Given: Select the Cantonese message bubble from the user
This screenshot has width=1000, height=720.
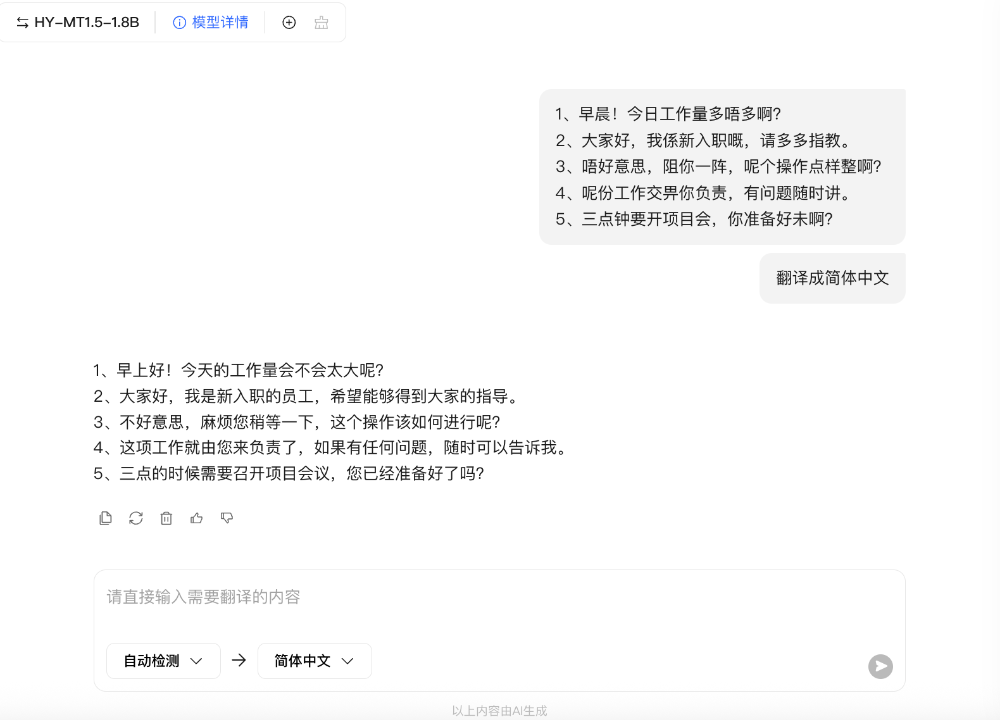Looking at the screenshot, I should click(x=722, y=166).
